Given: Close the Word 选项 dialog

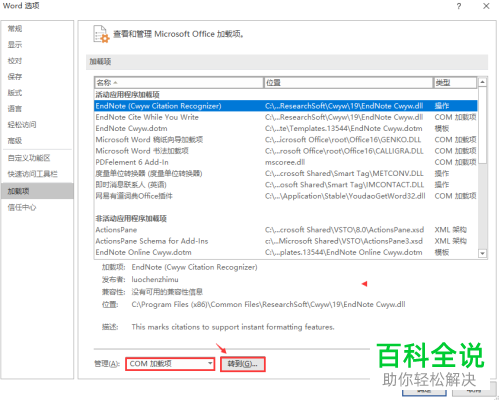Looking at the screenshot, I should [x=486, y=6].
